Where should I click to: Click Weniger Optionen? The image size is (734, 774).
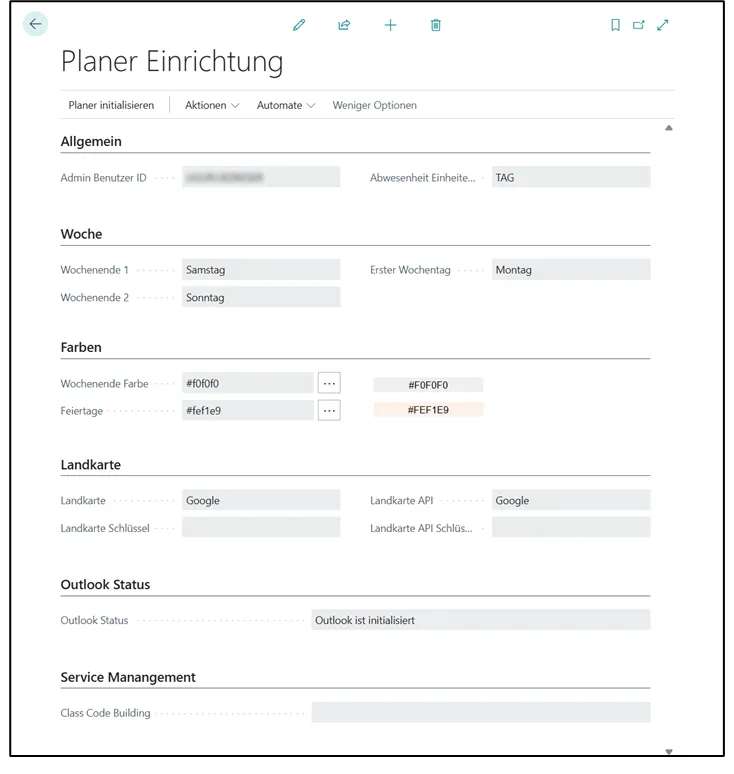(374, 105)
